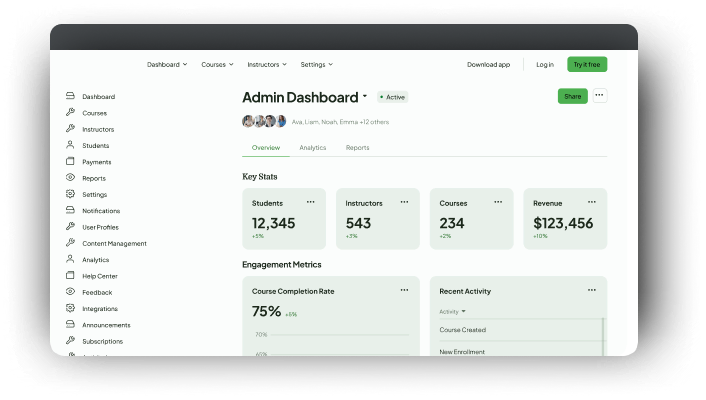
Task: Click the Announcements sidebar icon
Action: click(x=70, y=324)
